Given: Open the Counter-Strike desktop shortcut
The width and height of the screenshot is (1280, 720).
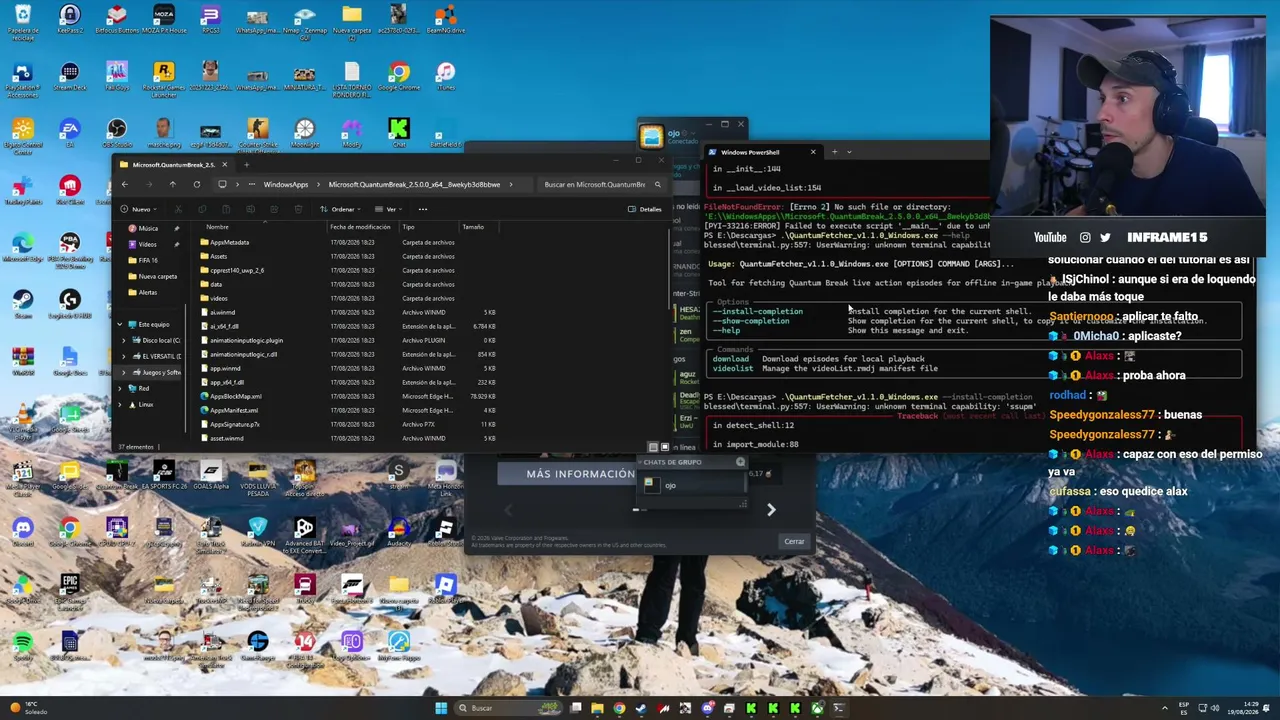Looking at the screenshot, I should (257, 134).
